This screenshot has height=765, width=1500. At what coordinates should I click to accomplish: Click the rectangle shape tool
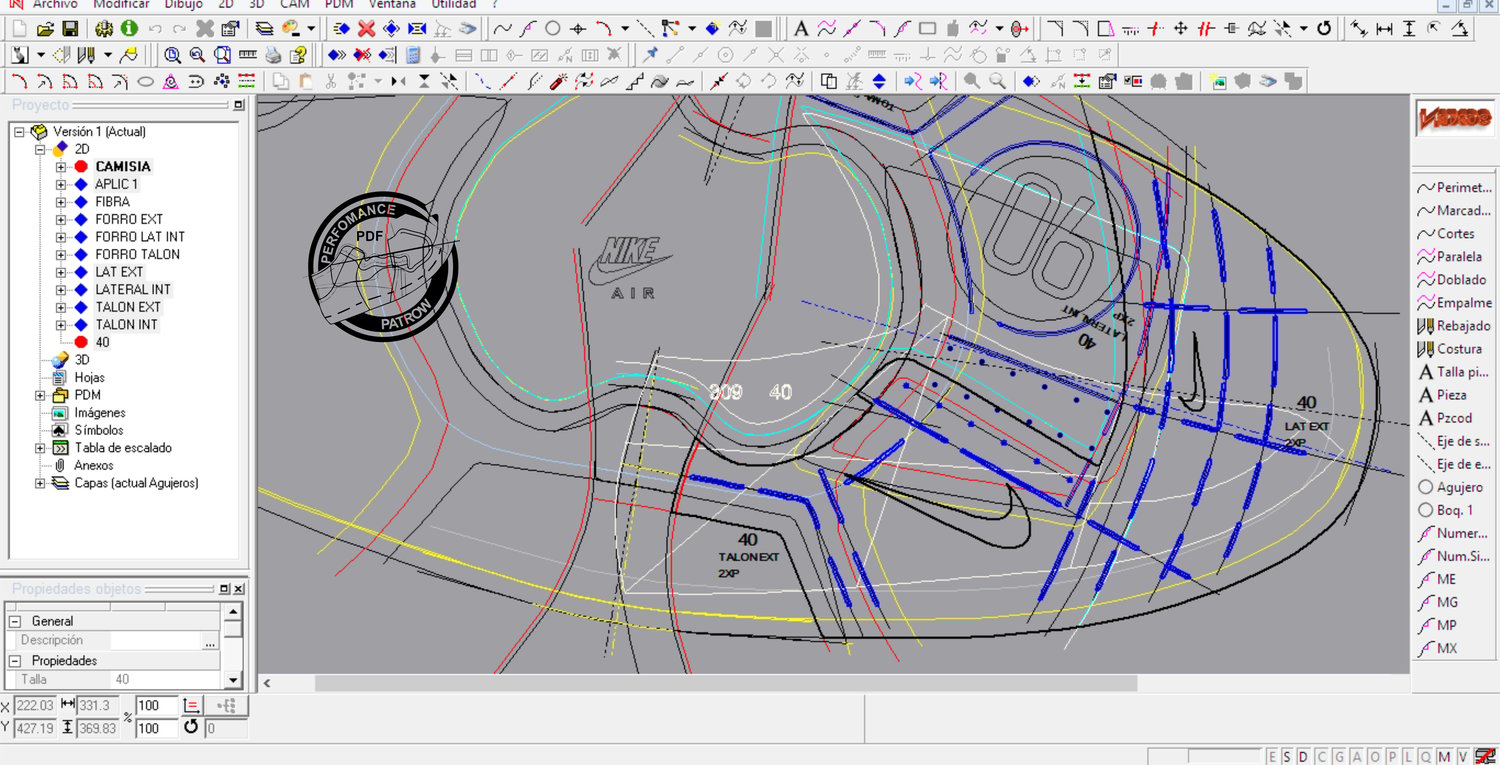pos(927,28)
